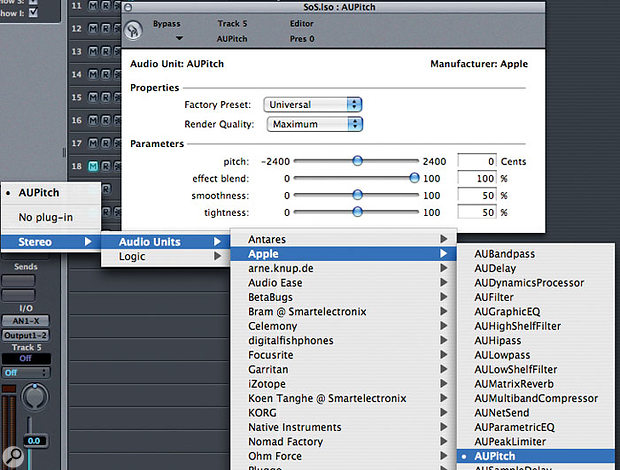Image resolution: width=620 pixels, height=470 pixels.
Task: Click the AN1-X input button
Action: [x=26, y=321]
